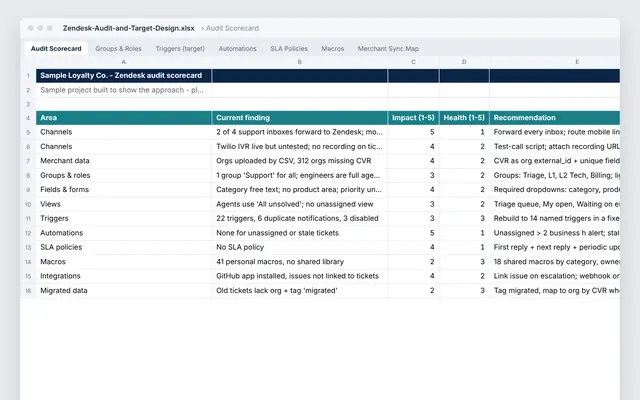Screen dimensions: 640x400
Task: Click 'Groups: Triage, L1, L2 Tech, Billing' cell
Action: pos(555,176)
